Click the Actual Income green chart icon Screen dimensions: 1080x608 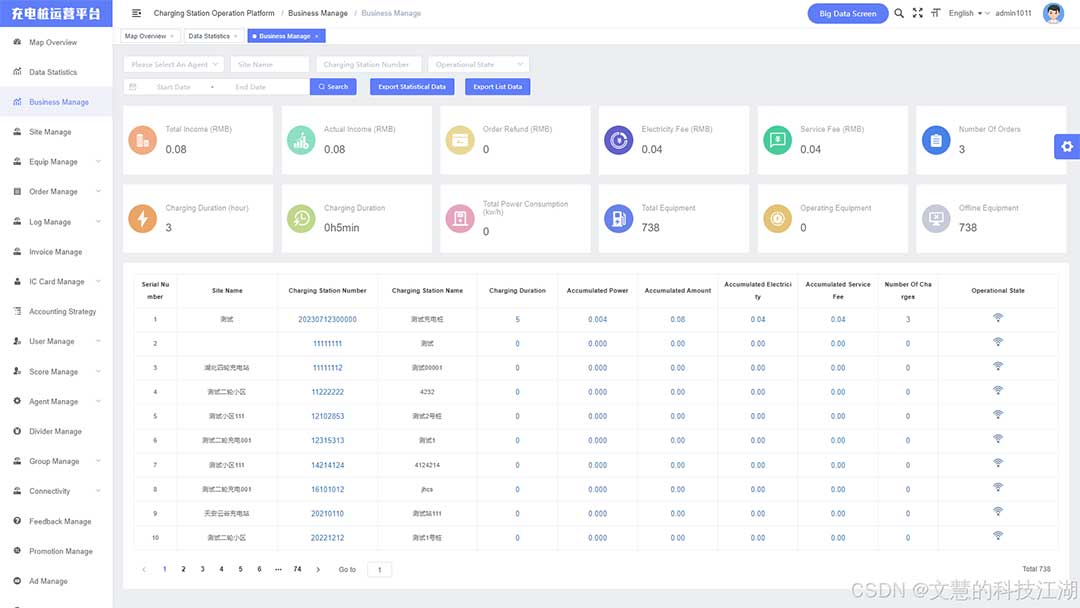301,140
